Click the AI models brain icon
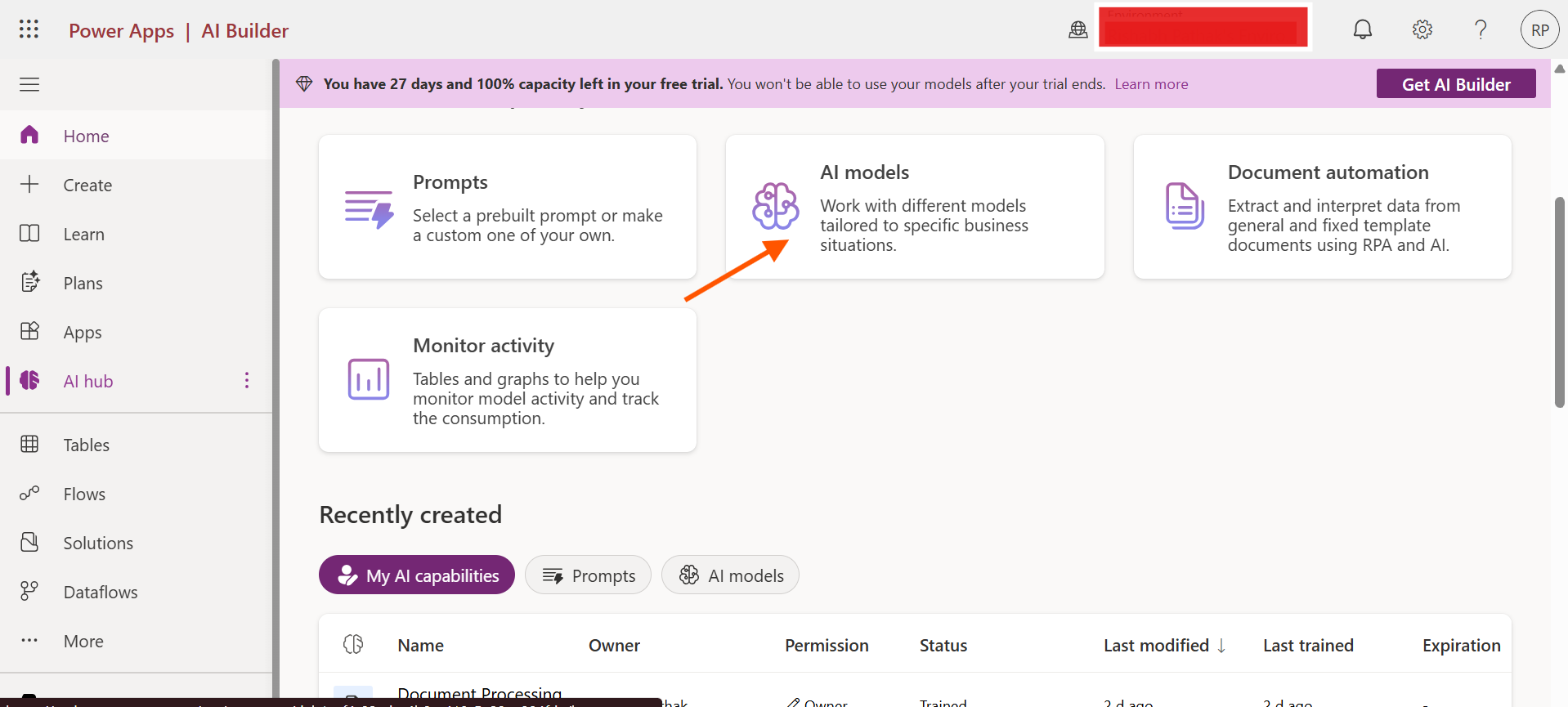 pos(775,206)
